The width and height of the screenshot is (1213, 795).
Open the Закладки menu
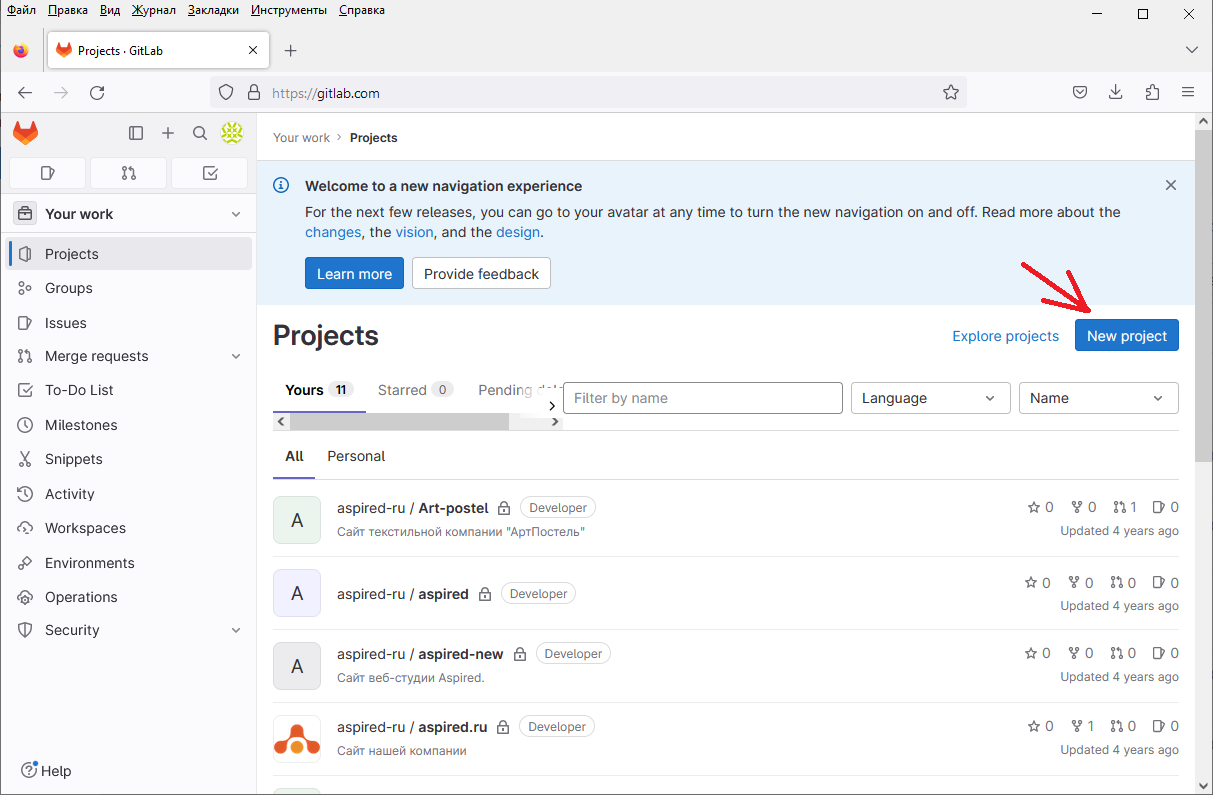point(213,10)
